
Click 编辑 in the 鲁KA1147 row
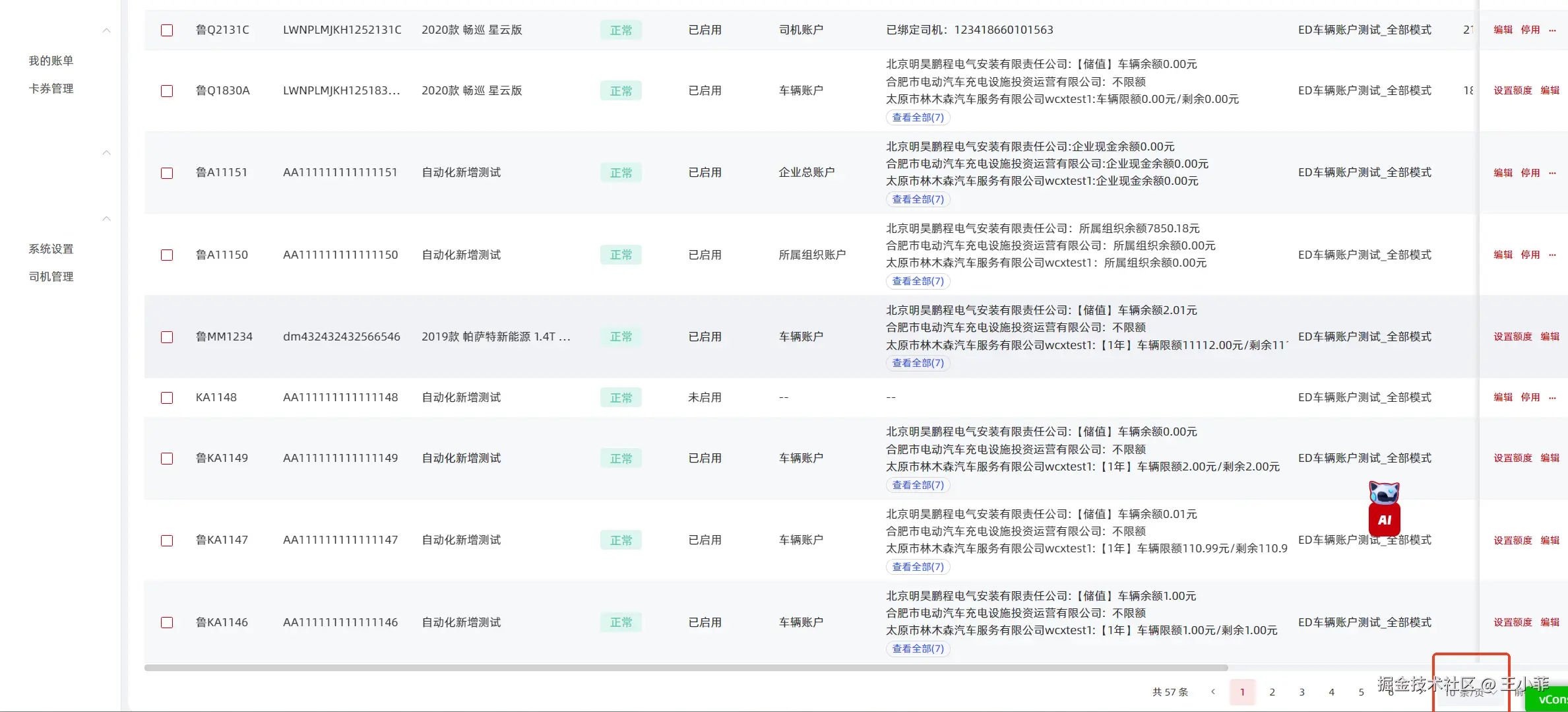1550,540
